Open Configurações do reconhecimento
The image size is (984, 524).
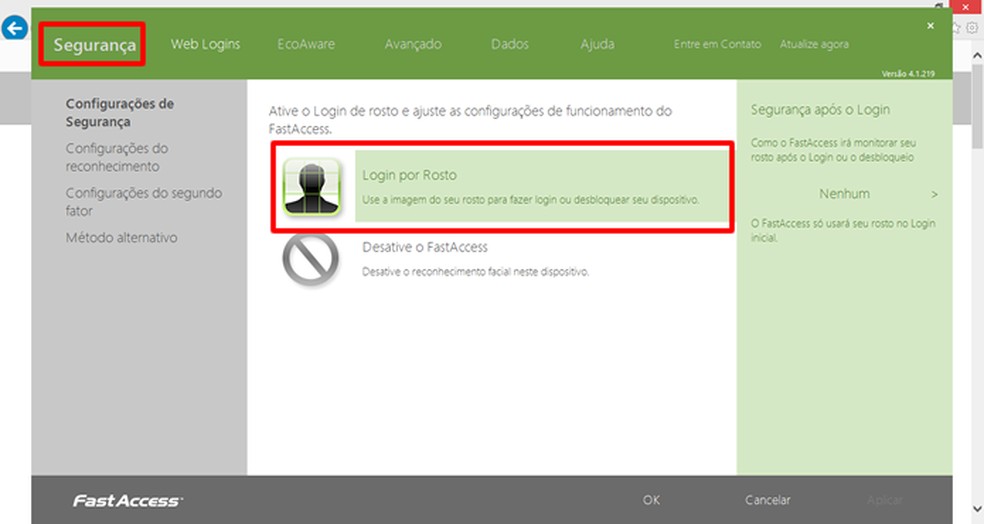click(117, 157)
